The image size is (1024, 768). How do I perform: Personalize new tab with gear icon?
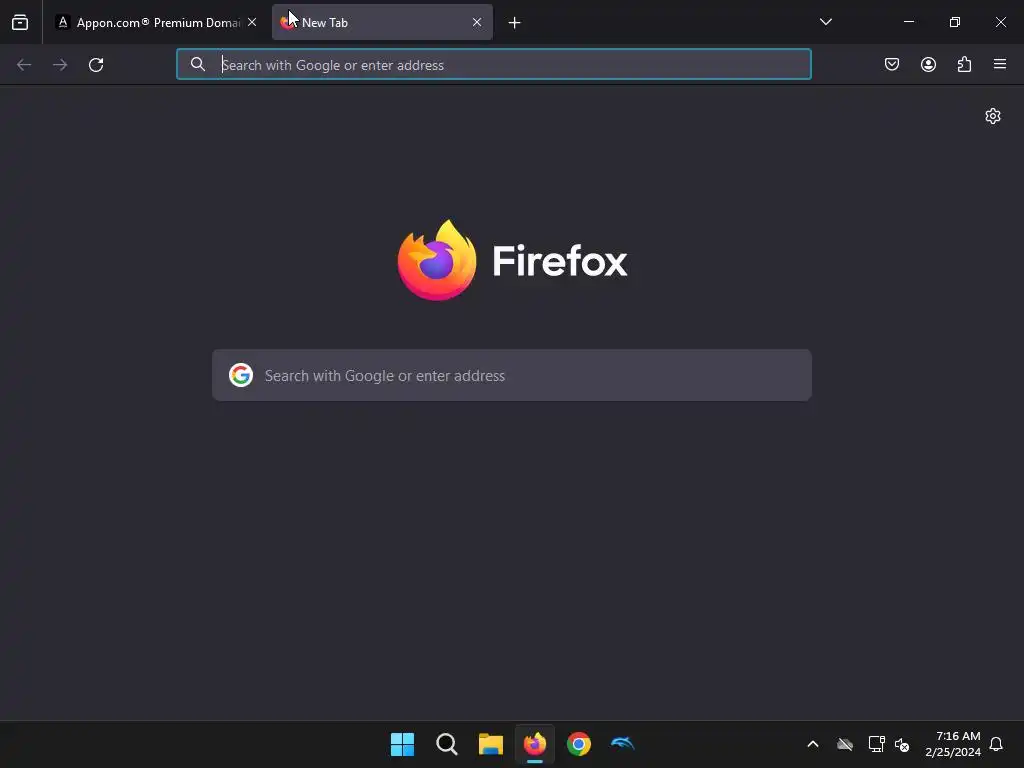pyautogui.click(x=993, y=116)
